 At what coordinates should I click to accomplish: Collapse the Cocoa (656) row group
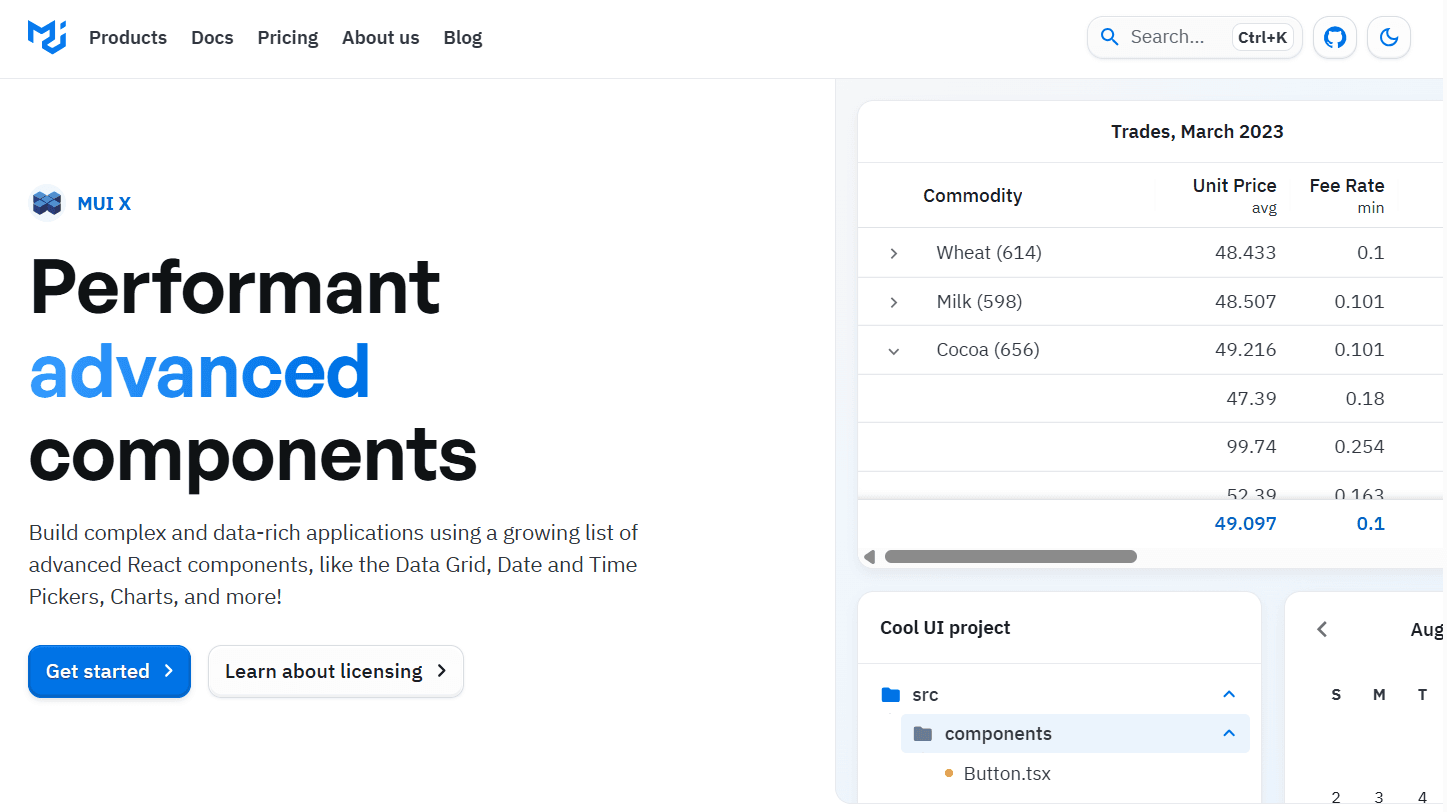894,351
